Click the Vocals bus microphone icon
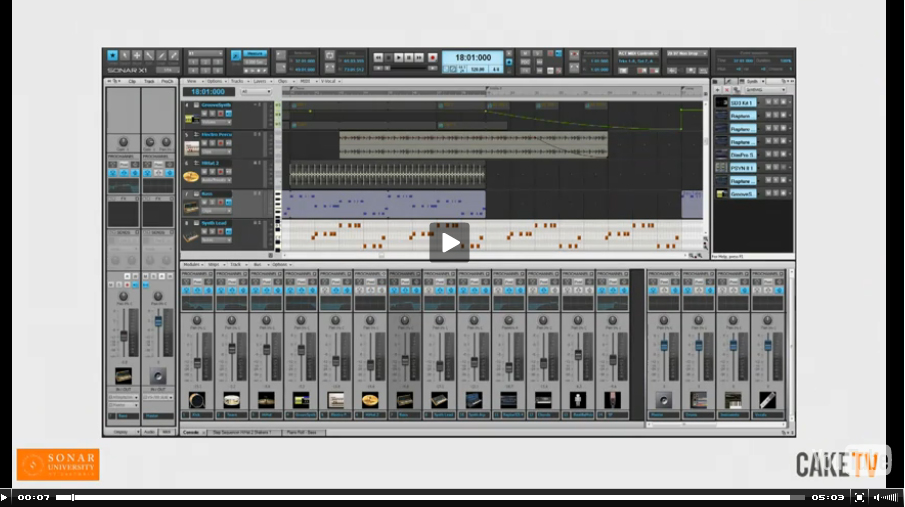The height and width of the screenshot is (507, 905). click(768, 400)
